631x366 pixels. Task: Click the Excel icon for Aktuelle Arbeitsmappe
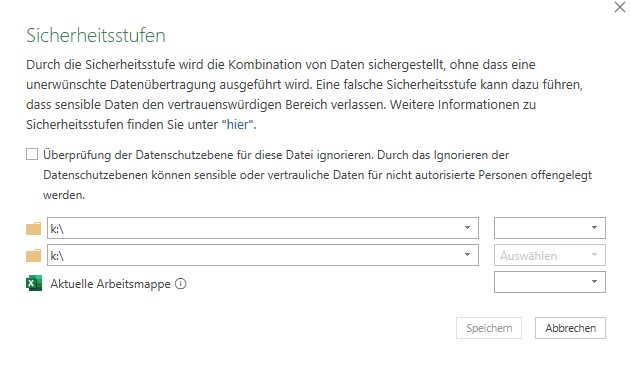pos(34,283)
